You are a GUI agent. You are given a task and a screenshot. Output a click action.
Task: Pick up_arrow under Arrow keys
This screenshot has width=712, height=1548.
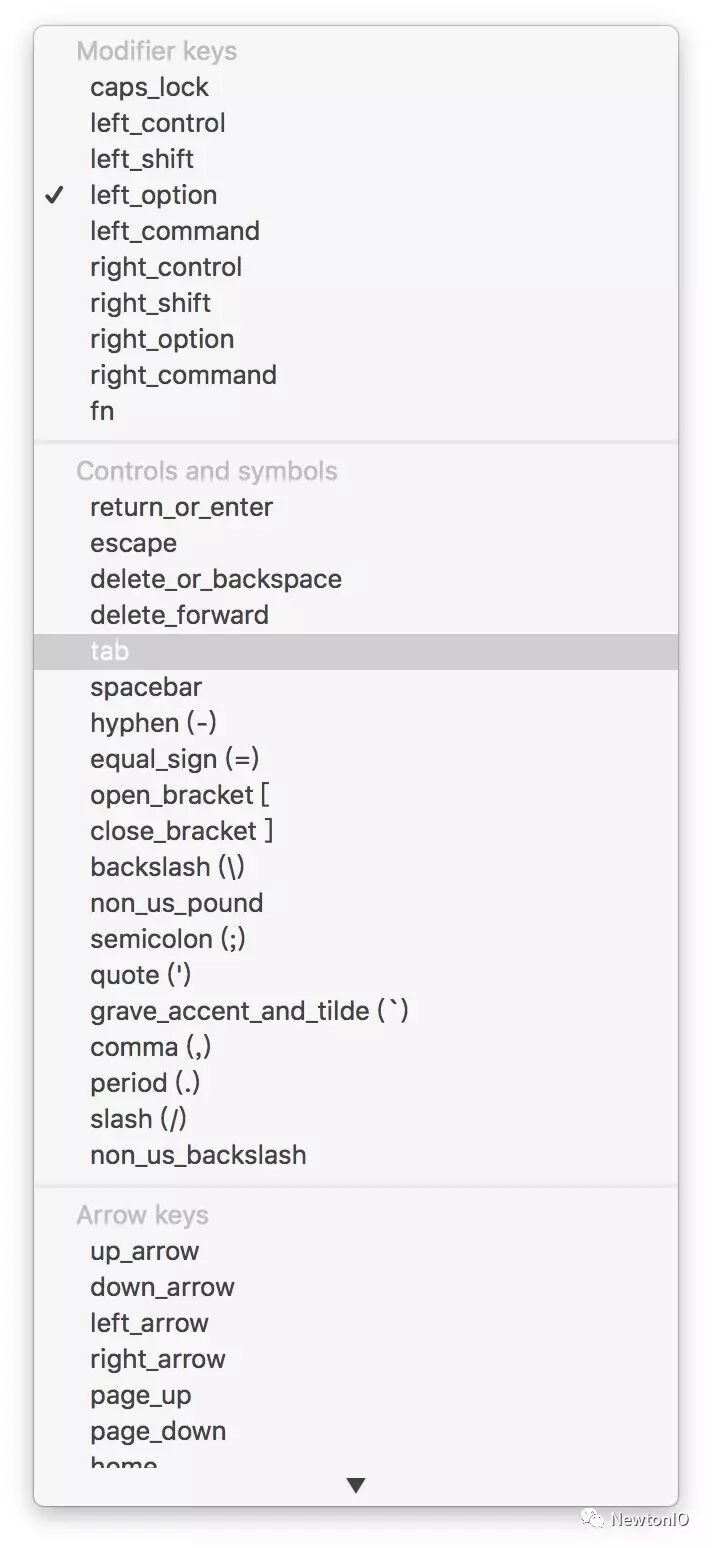[x=144, y=1251]
